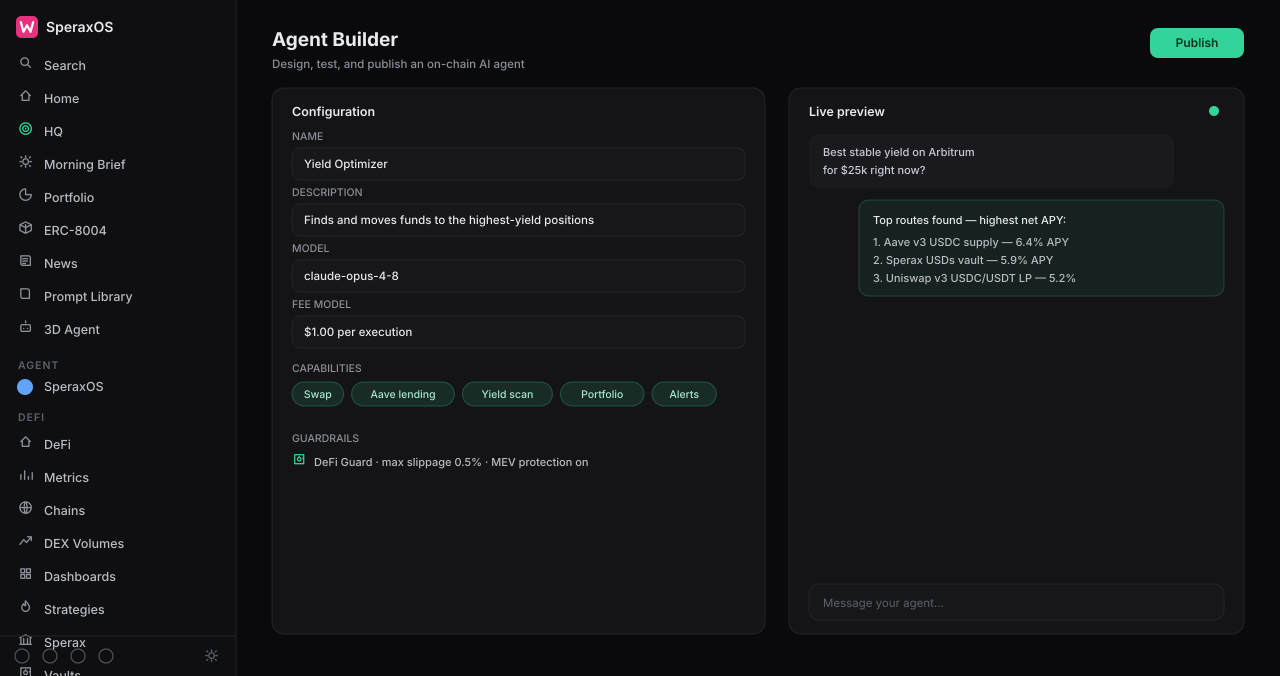The width and height of the screenshot is (1280, 676).
Task: Click the 'GUARDRAILS' section label
Action: tap(325, 438)
